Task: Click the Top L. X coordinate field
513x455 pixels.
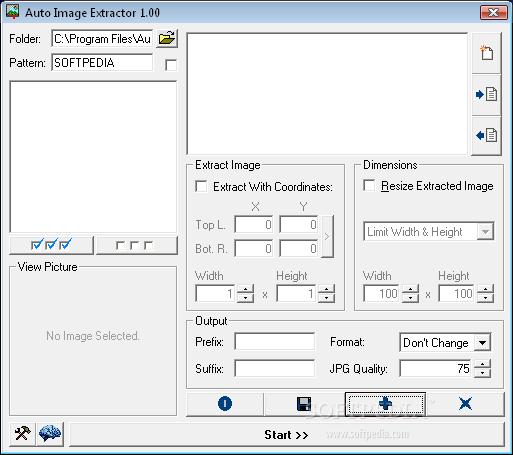Action: click(254, 224)
